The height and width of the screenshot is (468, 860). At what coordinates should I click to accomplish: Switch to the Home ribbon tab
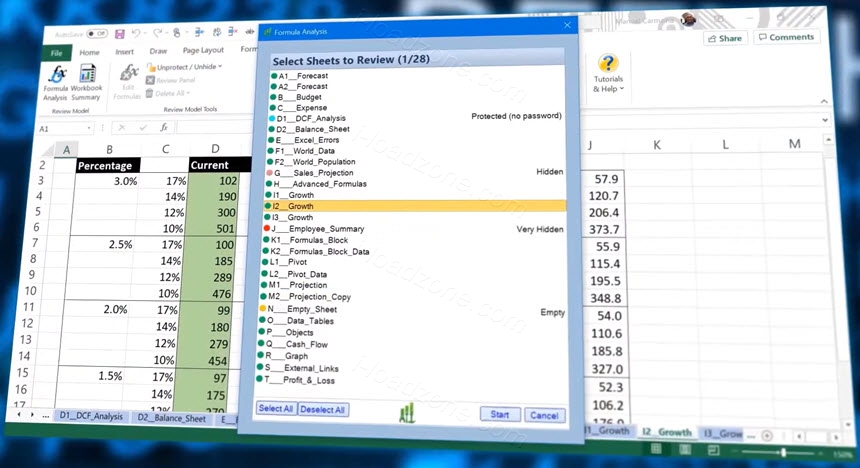pyautogui.click(x=89, y=52)
